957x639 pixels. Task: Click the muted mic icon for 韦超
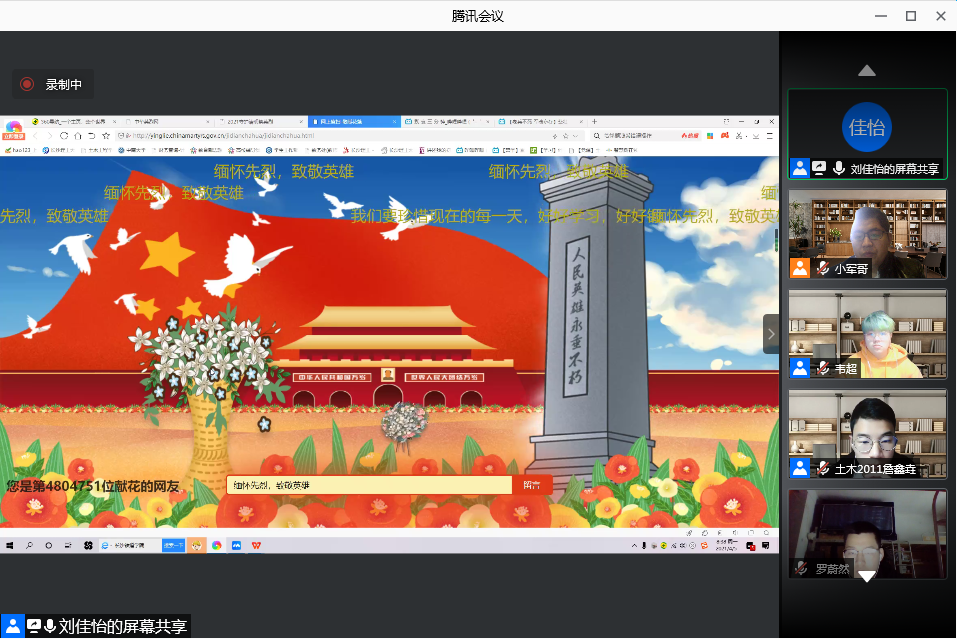[822, 368]
